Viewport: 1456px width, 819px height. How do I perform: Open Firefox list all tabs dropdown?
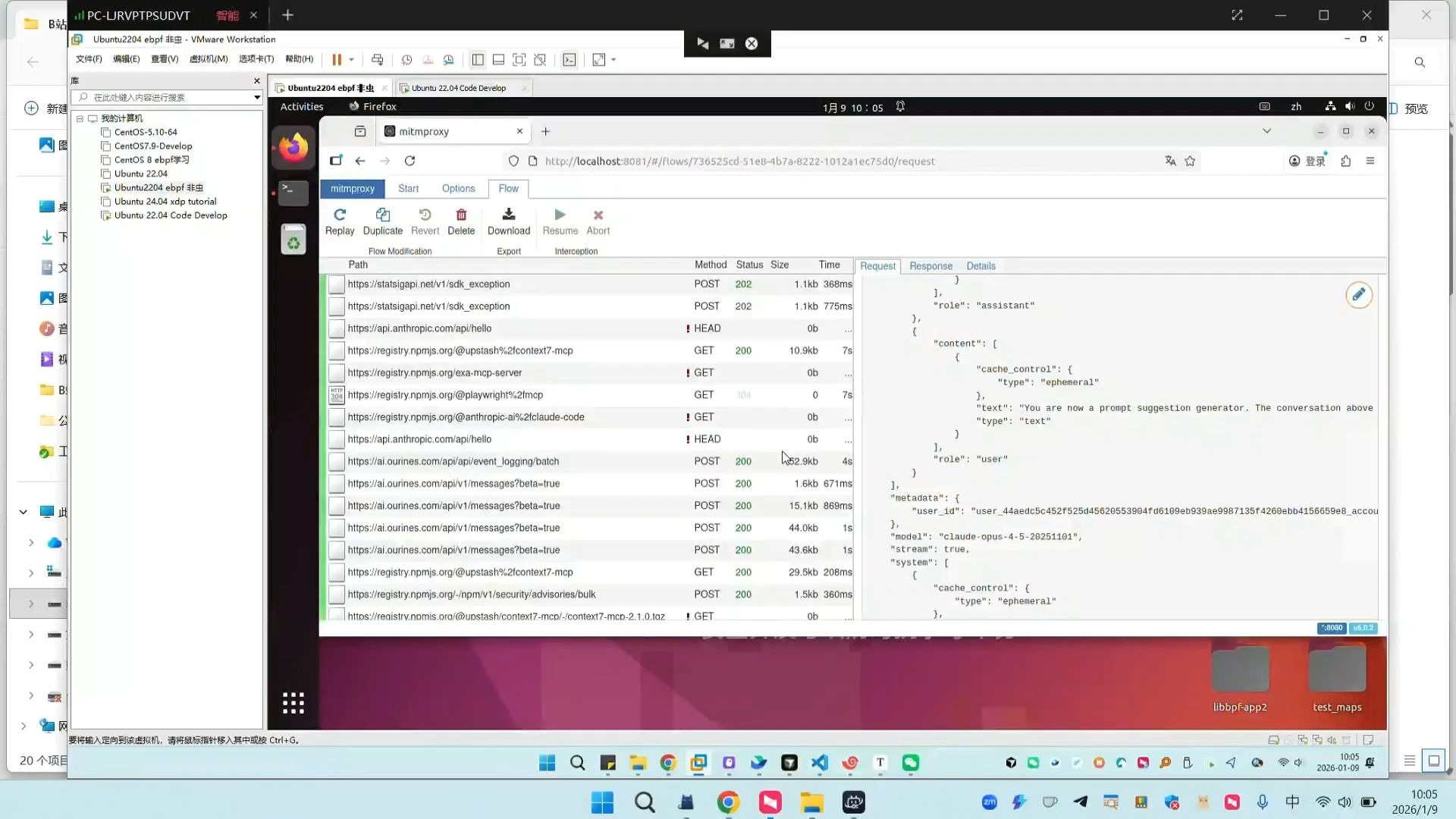pos(1266,131)
